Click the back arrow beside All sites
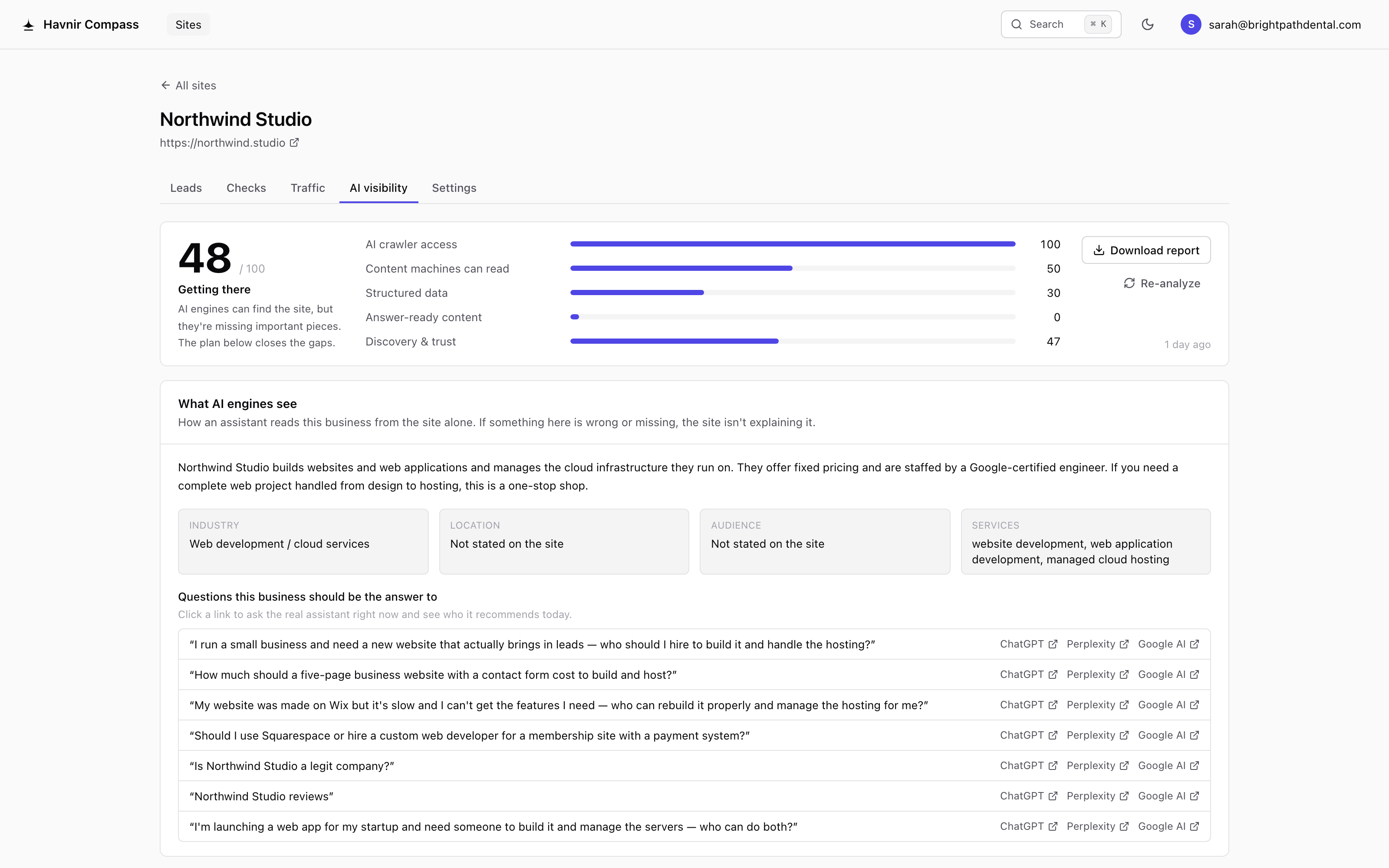1389x868 pixels. click(165, 85)
